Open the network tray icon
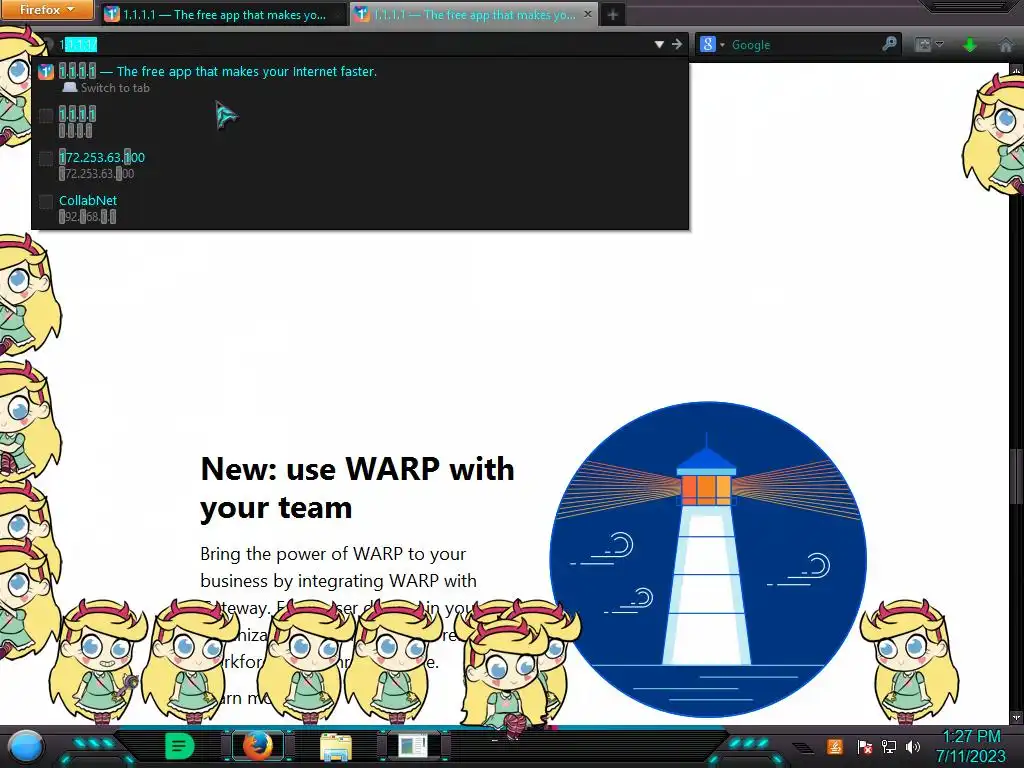Image resolution: width=1024 pixels, height=768 pixels. coord(889,746)
